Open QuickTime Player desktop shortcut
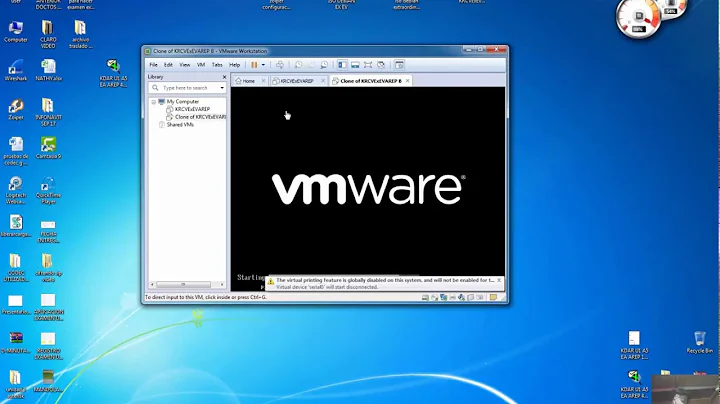Screen dimensions: 720x404 [x=48, y=190]
